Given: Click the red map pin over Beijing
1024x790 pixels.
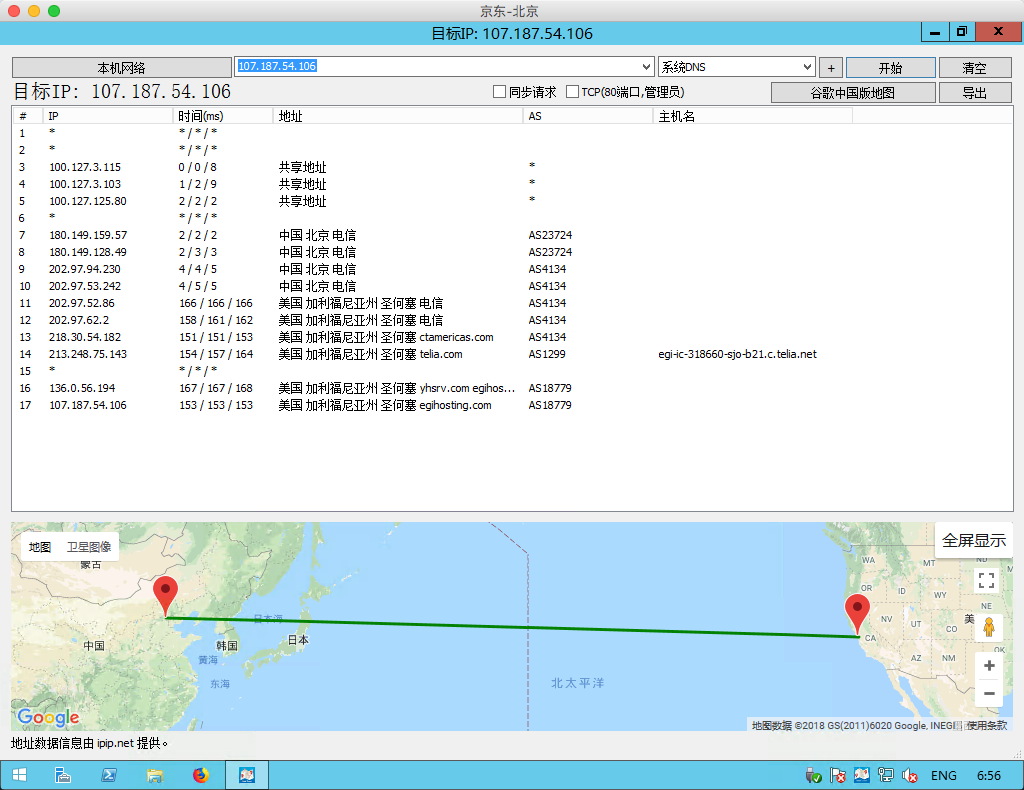Looking at the screenshot, I should [x=166, y=596].
